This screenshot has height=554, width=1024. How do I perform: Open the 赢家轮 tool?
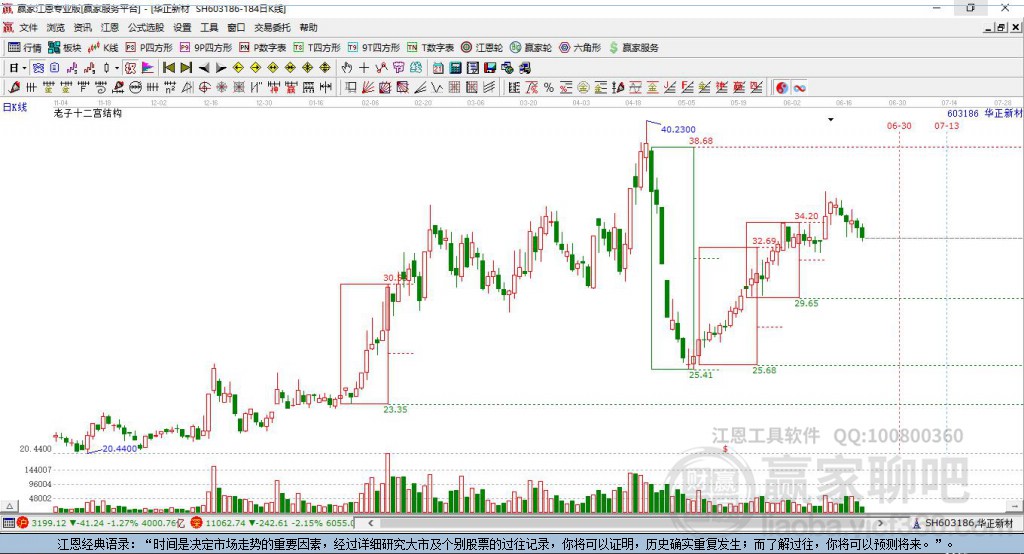pyautogui.click(x=531, y=48)
